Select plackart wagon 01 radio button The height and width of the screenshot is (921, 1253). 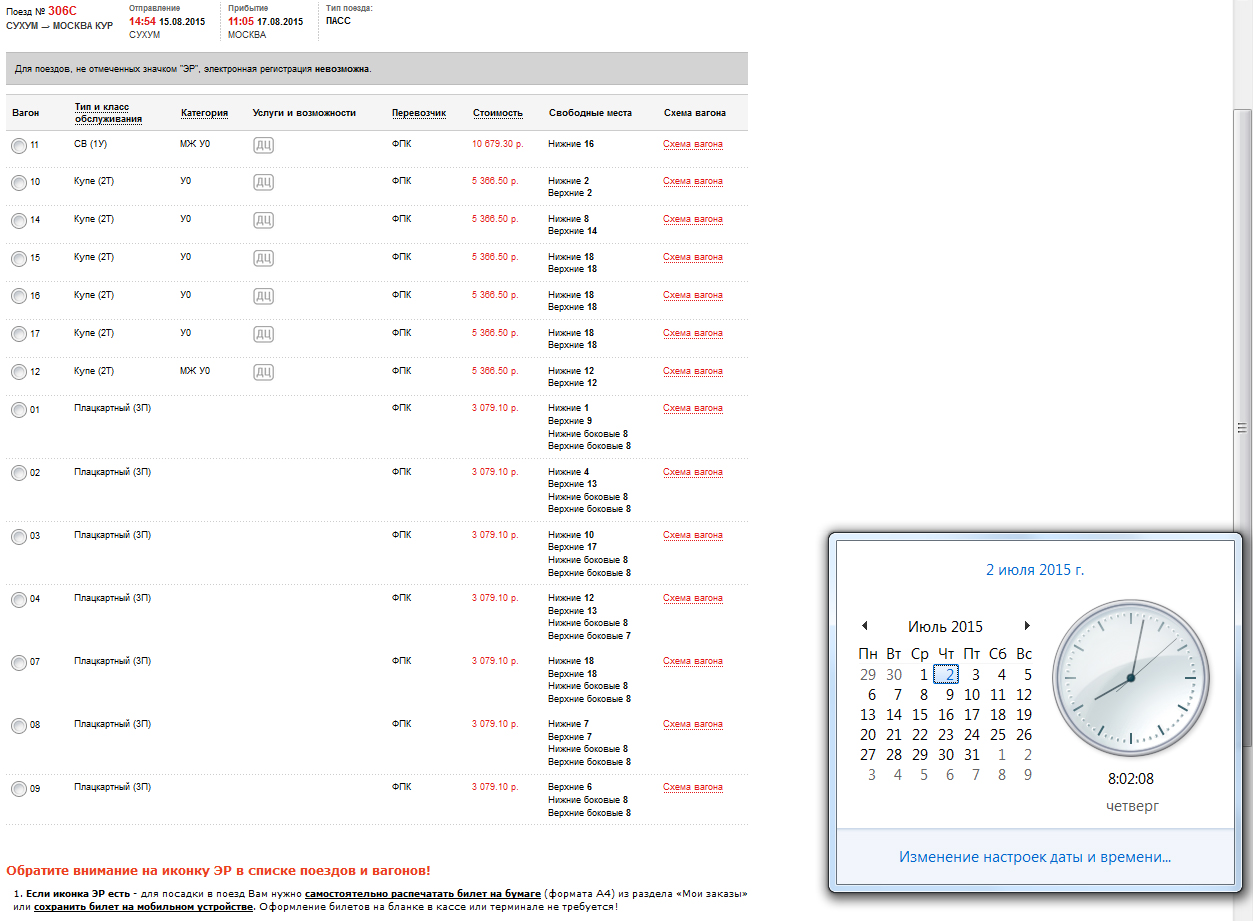click(19, 410)
